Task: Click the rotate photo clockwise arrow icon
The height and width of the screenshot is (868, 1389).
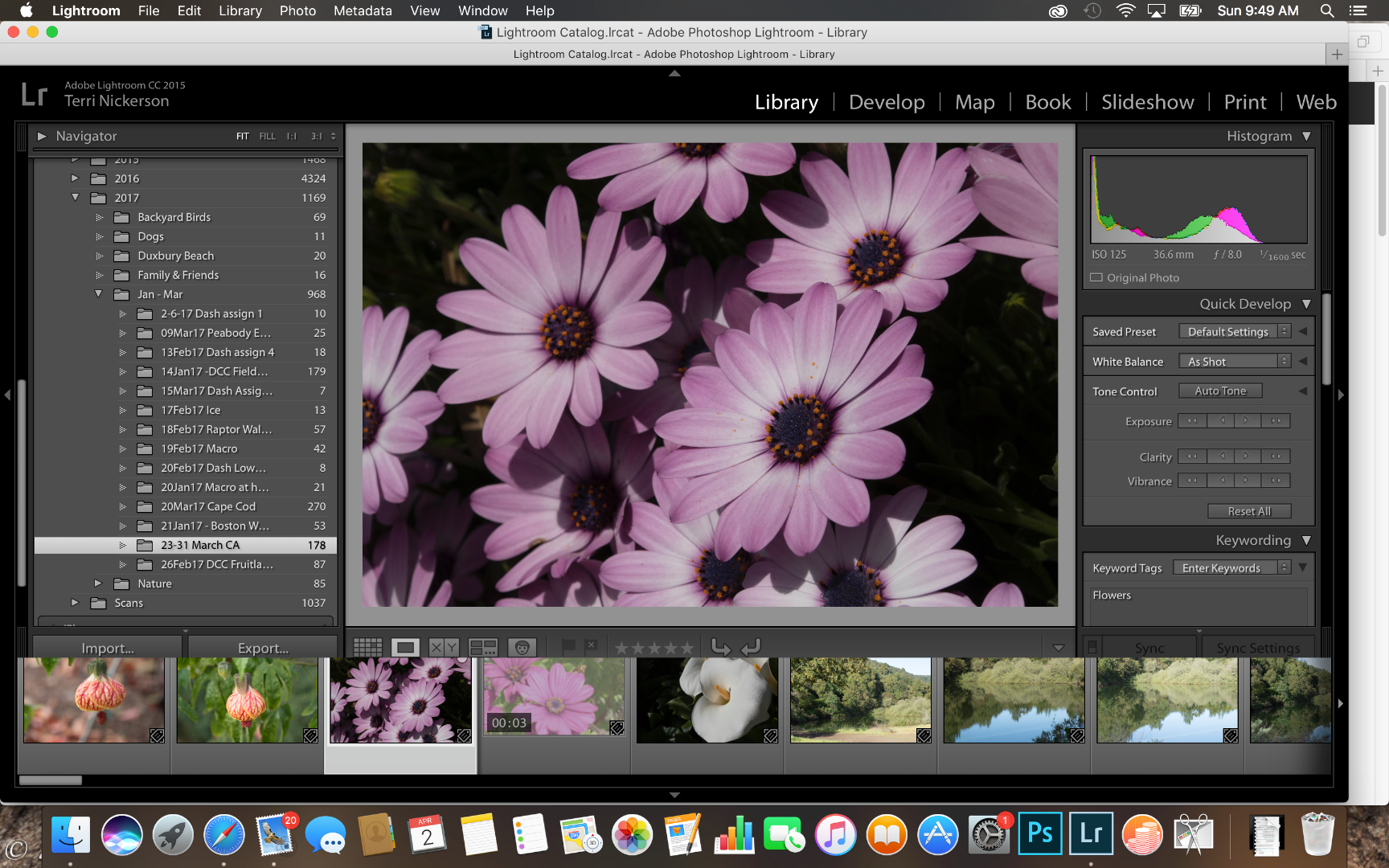Action: tap(751, 648)
